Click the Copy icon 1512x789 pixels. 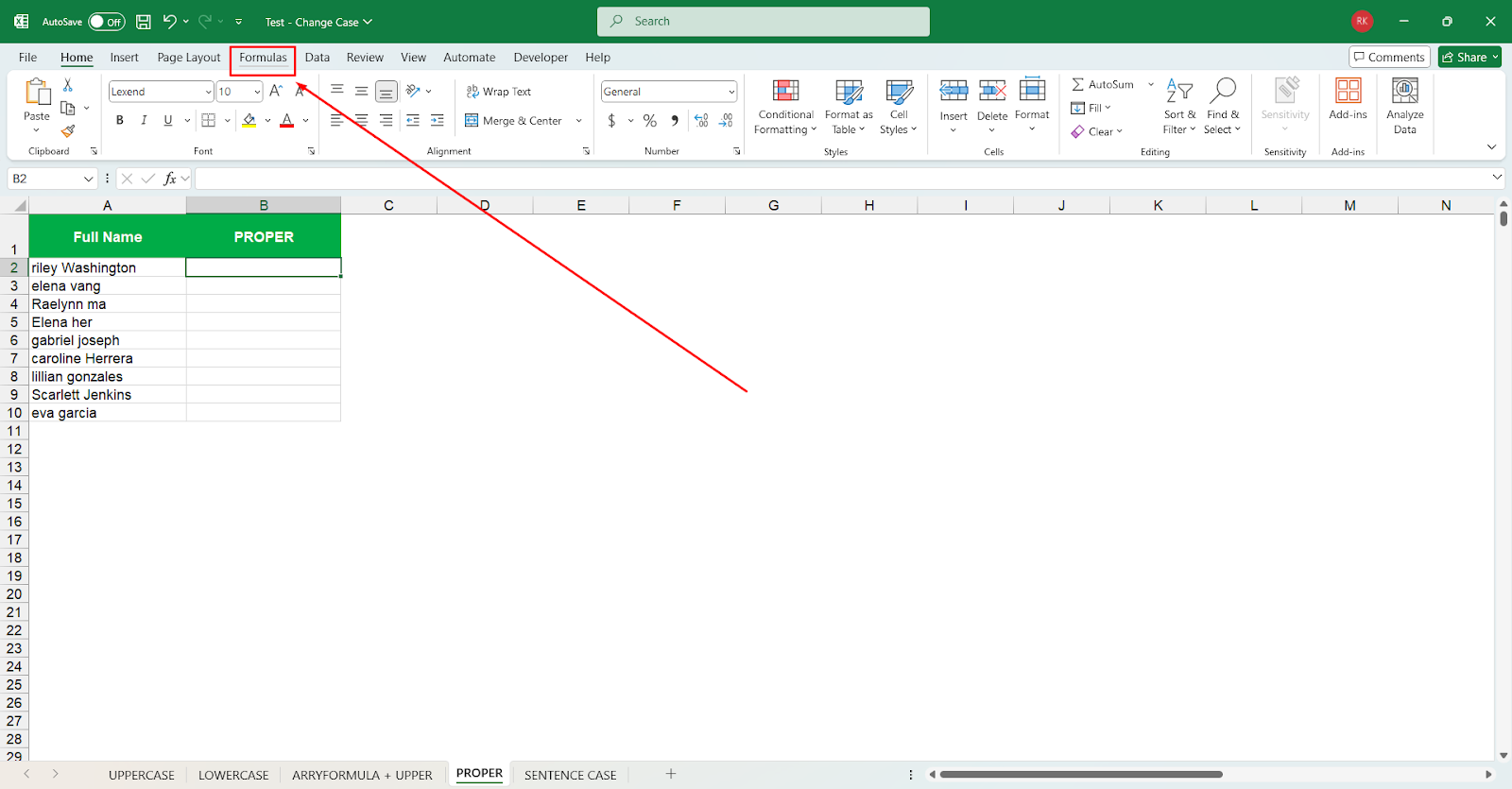(x=68, y=108)
